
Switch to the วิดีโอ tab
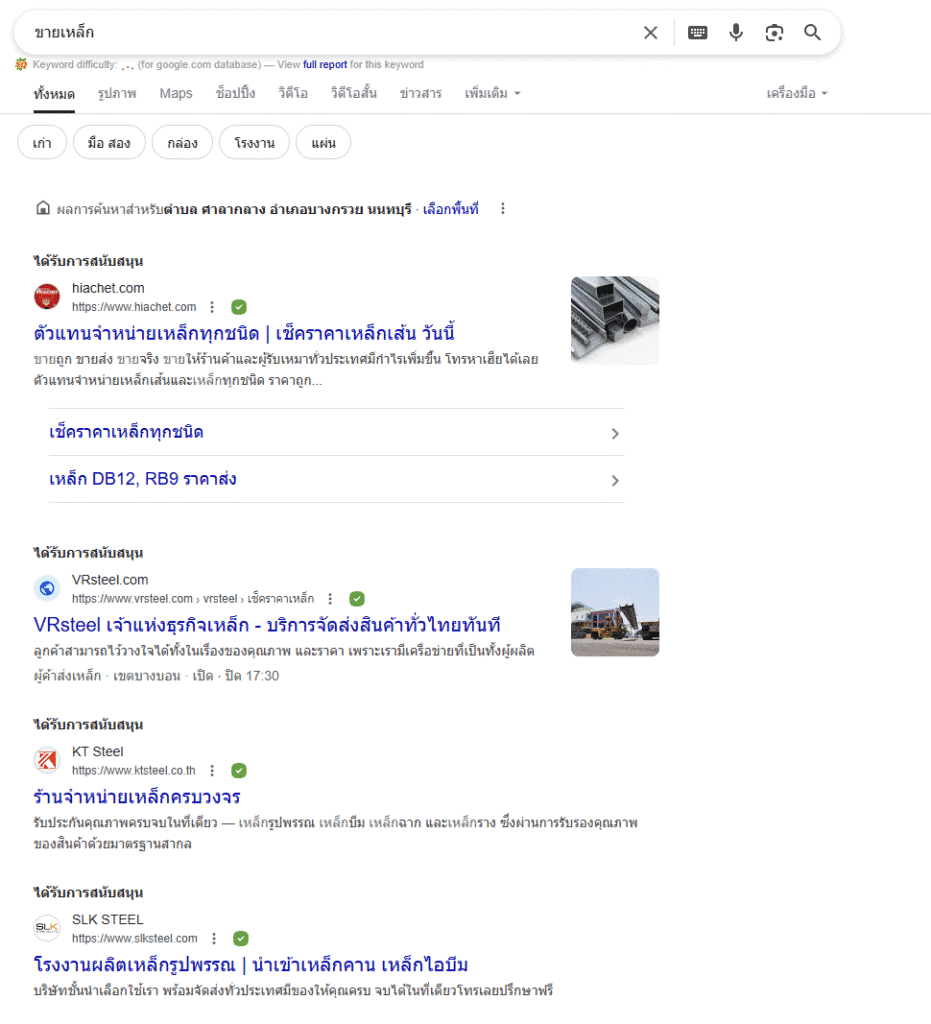(293, 93)
